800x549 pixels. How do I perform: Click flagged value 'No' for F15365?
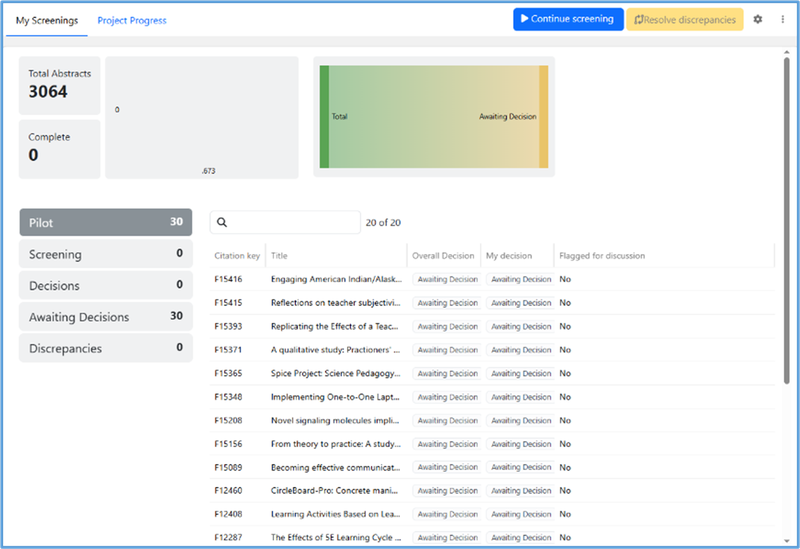pos(565,373)
